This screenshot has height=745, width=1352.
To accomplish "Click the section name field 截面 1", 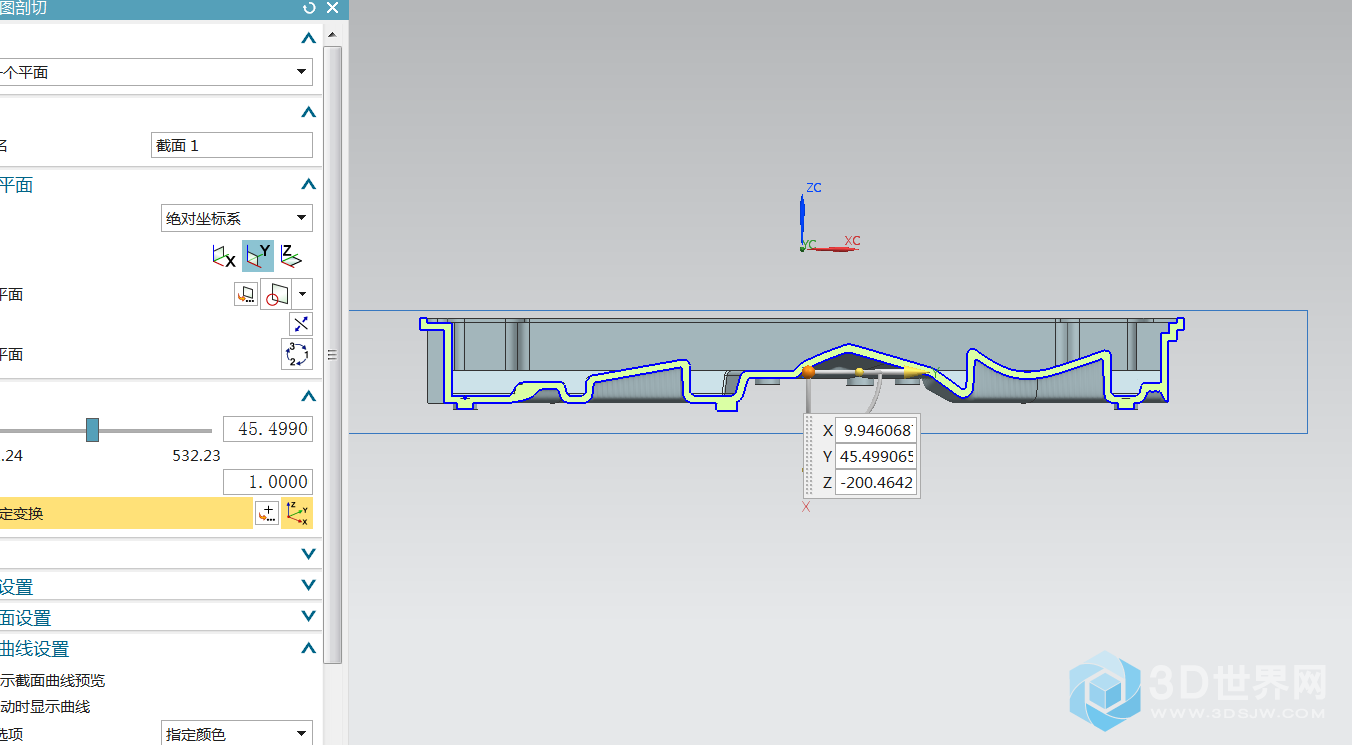I will 232,145.
